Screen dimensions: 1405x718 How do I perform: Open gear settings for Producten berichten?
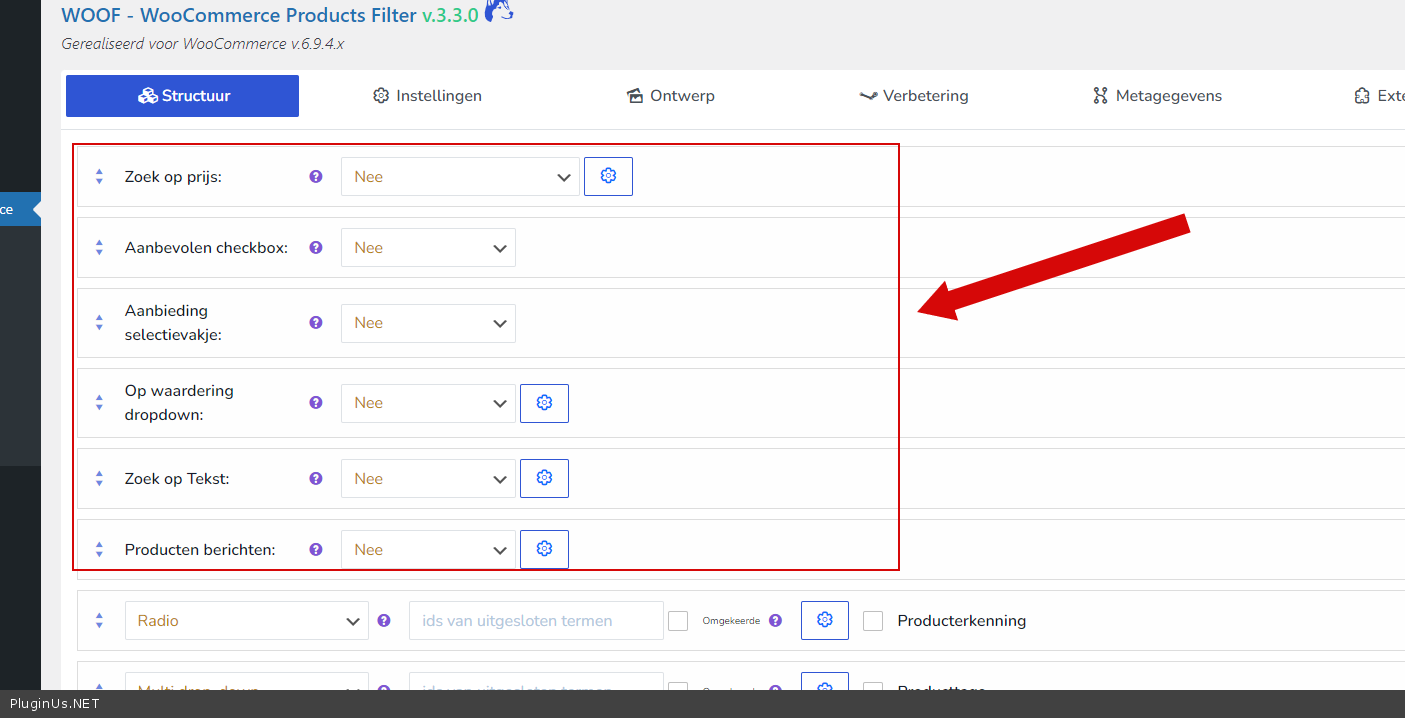tap(544, 549)
